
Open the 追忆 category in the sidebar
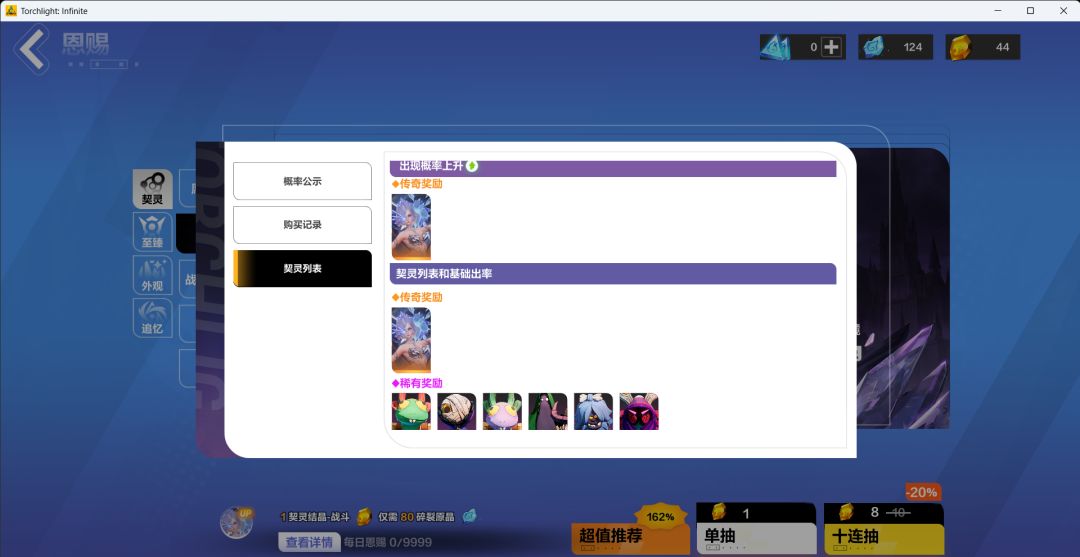click(152, 318)
